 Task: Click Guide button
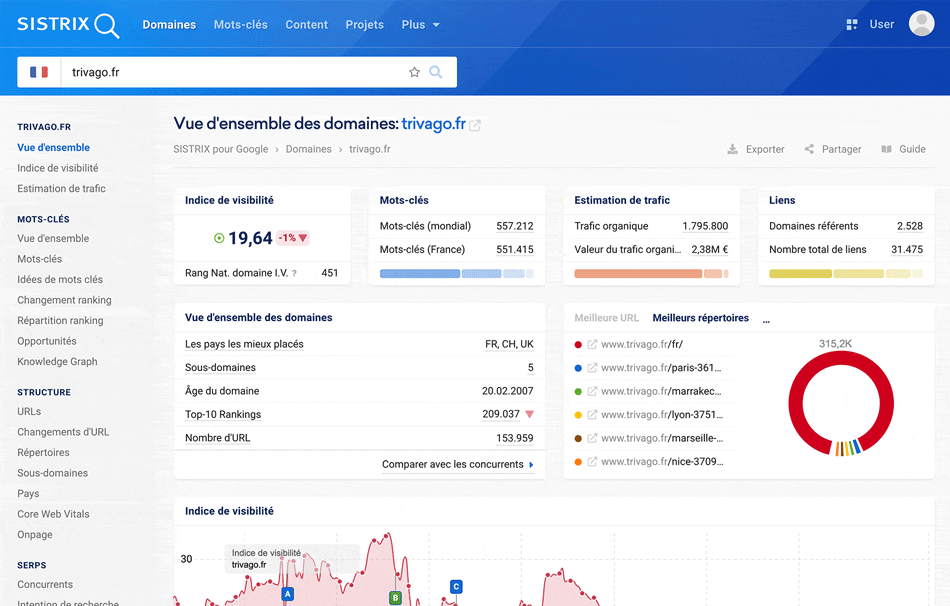(903, 149)
